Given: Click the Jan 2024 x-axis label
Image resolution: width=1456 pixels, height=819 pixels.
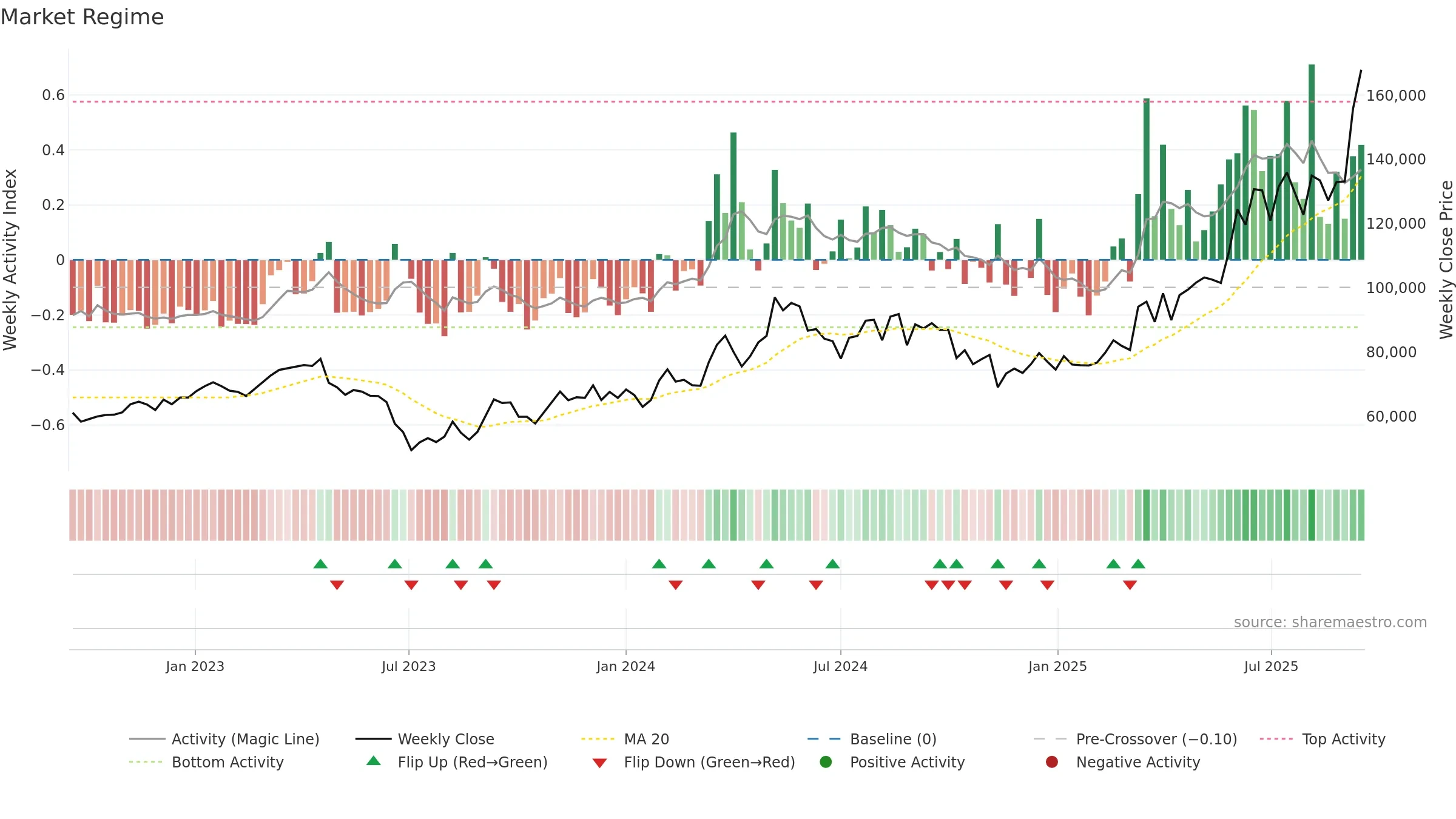Looking at the screenshot, I should click(625, 666).
